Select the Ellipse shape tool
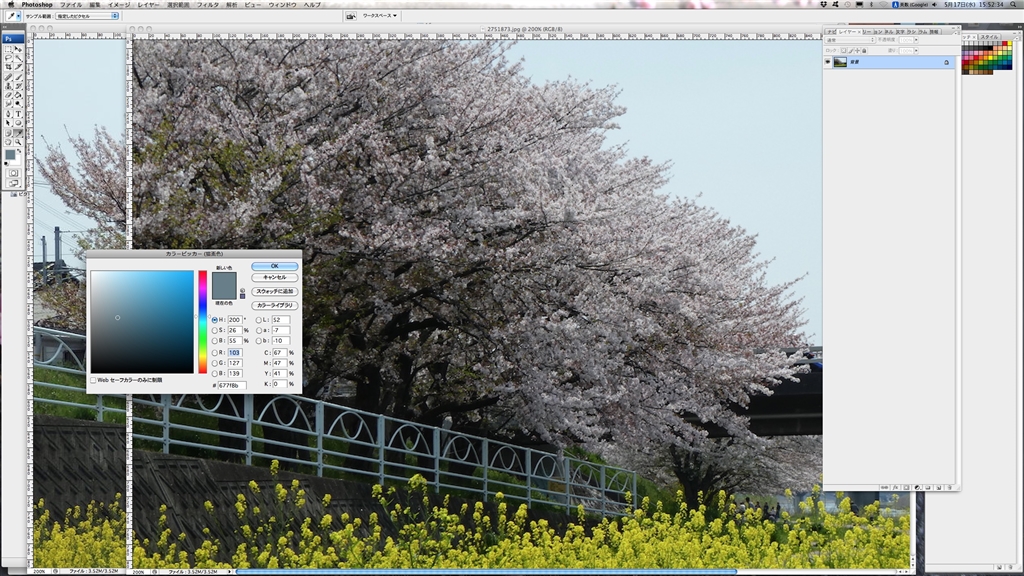This screenshot has width=1024, height=576. point(18,123)
